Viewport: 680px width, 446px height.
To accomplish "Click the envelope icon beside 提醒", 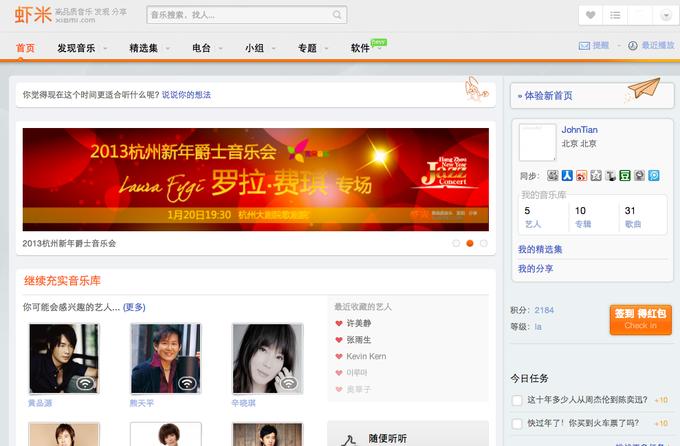I will pyautogui.click(x=584, y=46).
